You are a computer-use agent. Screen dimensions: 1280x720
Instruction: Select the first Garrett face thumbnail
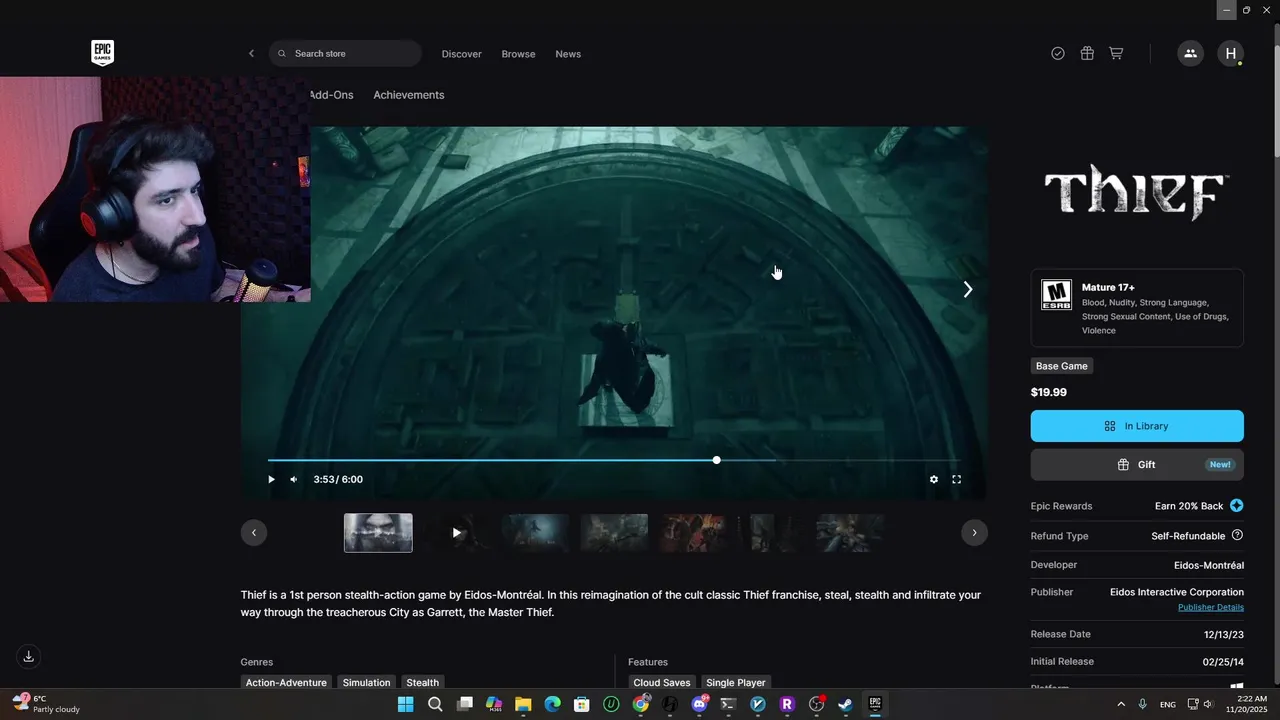[378, 533]
